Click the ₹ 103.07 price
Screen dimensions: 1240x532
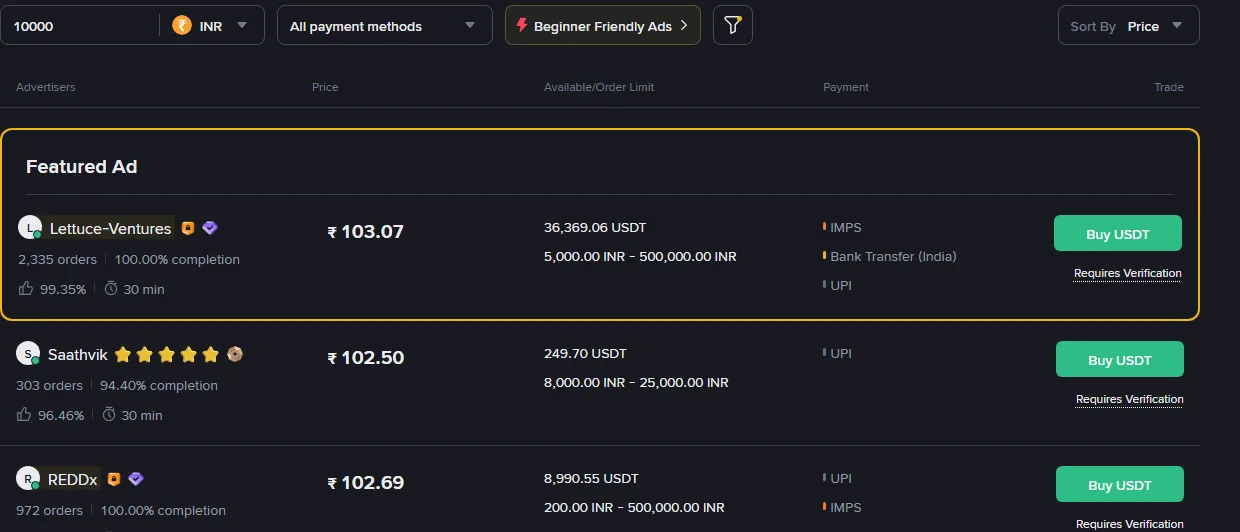[x=366, y=232]
